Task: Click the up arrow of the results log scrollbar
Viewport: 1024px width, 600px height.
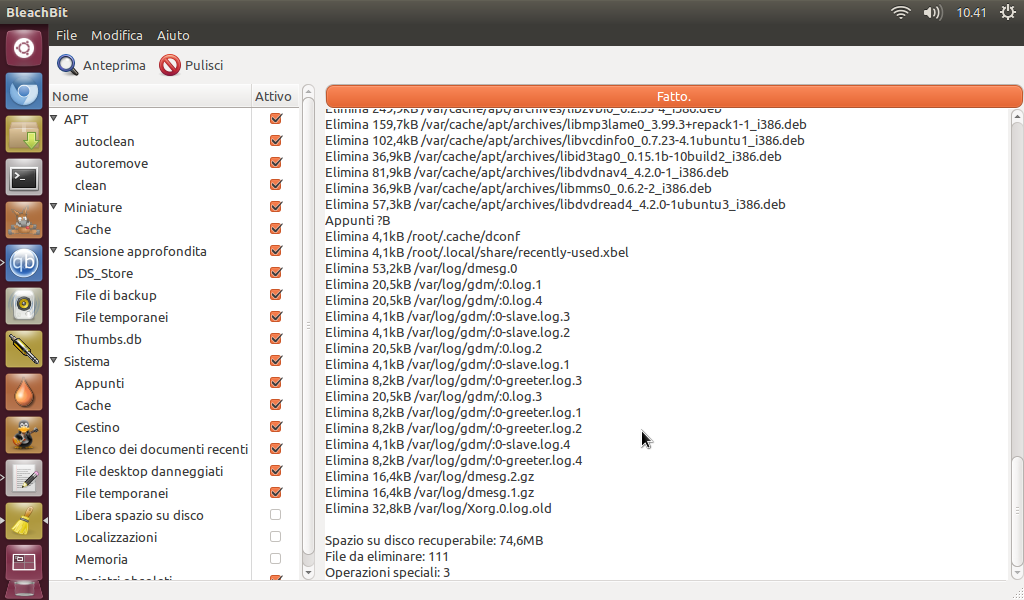Action: 1017,117
